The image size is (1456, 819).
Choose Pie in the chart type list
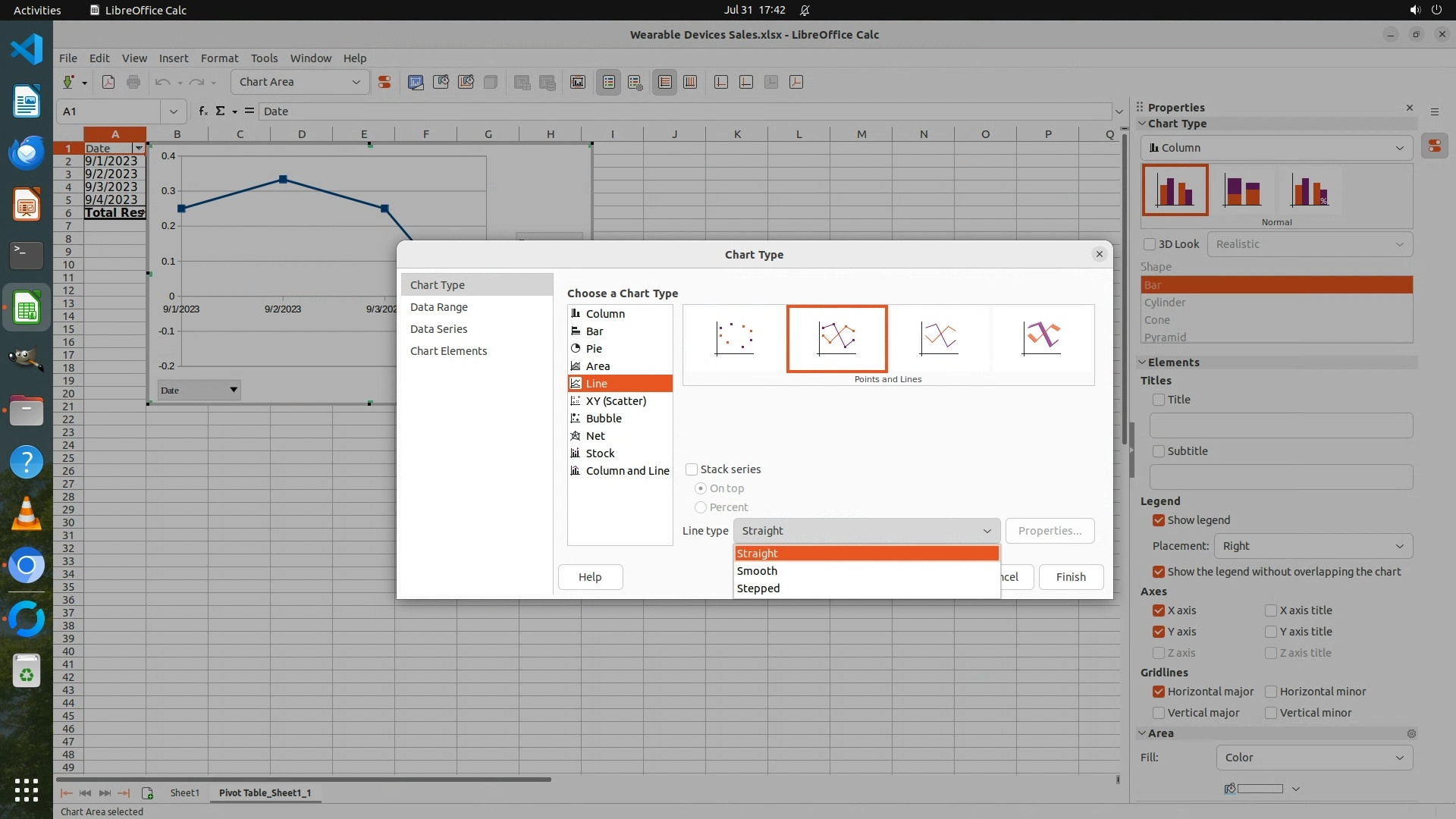click(594, 349)
